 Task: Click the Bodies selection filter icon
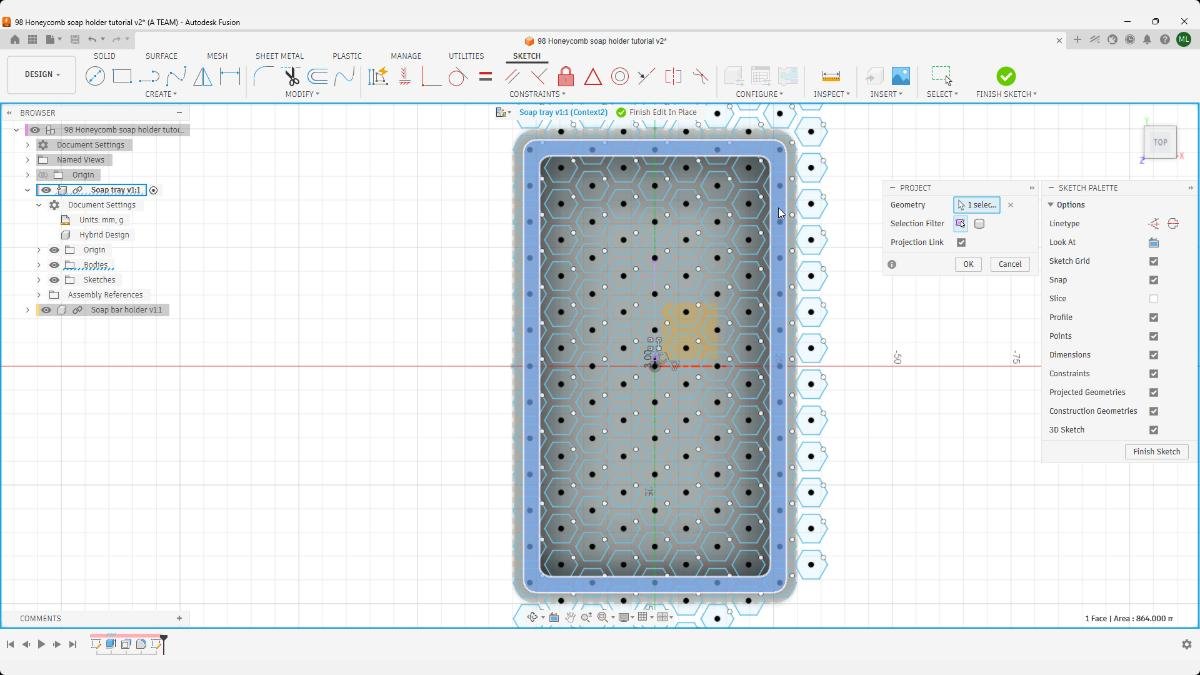(980, 224)
